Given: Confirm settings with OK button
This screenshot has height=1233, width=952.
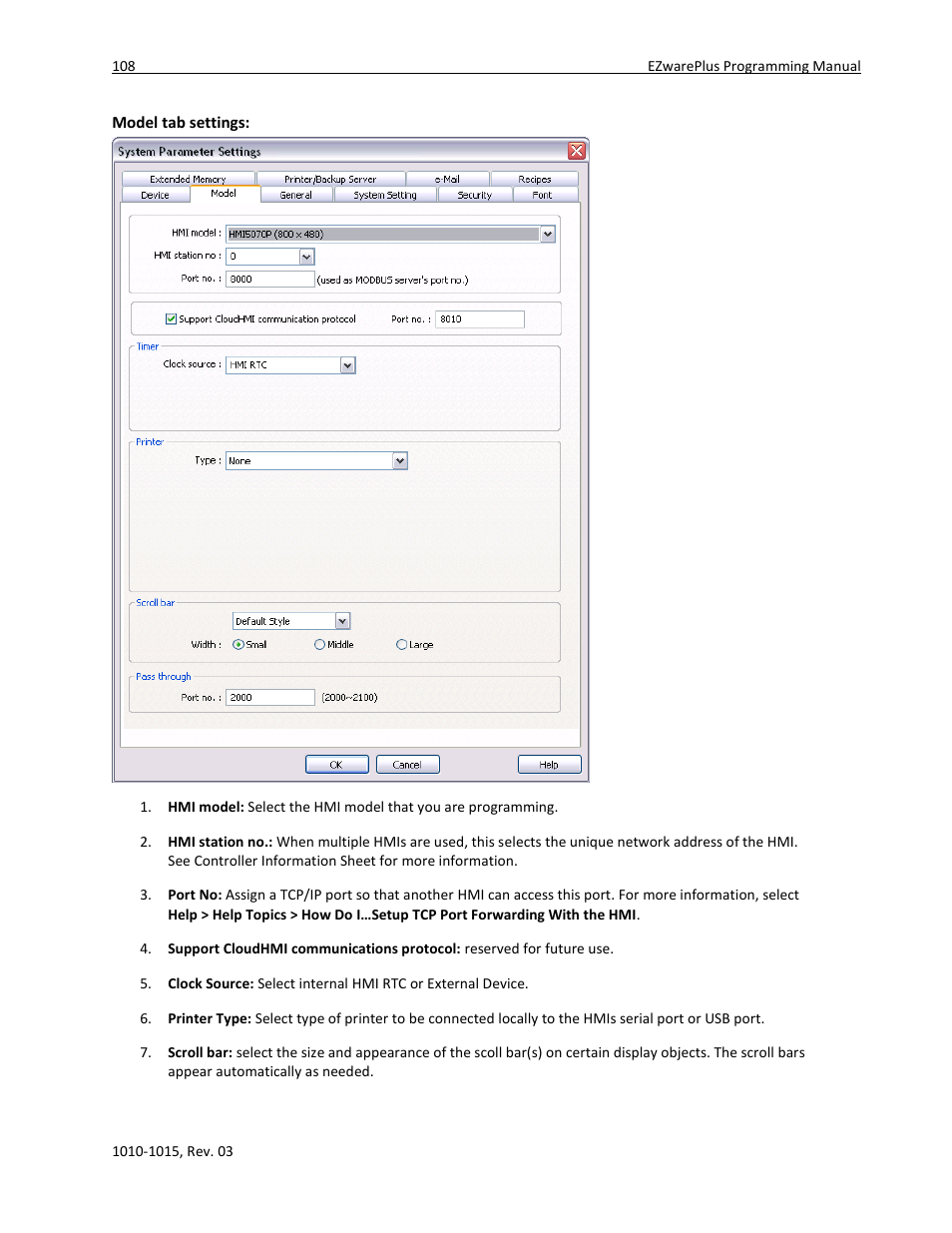Looking at the screenshot, I should 337,765.
